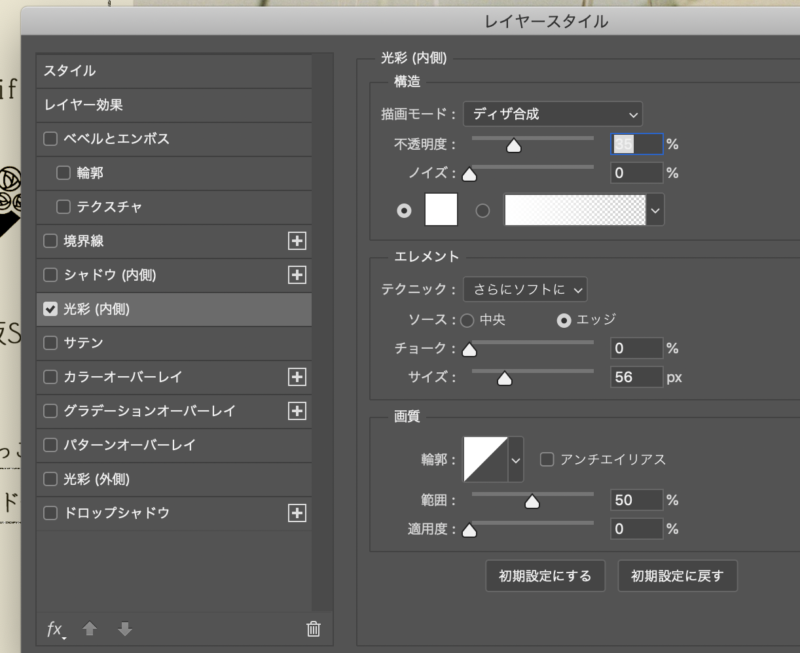Enable the カラーオーバーレイ checkbox
The width and height of the screenshot is (800, 653).
[50, 377]
